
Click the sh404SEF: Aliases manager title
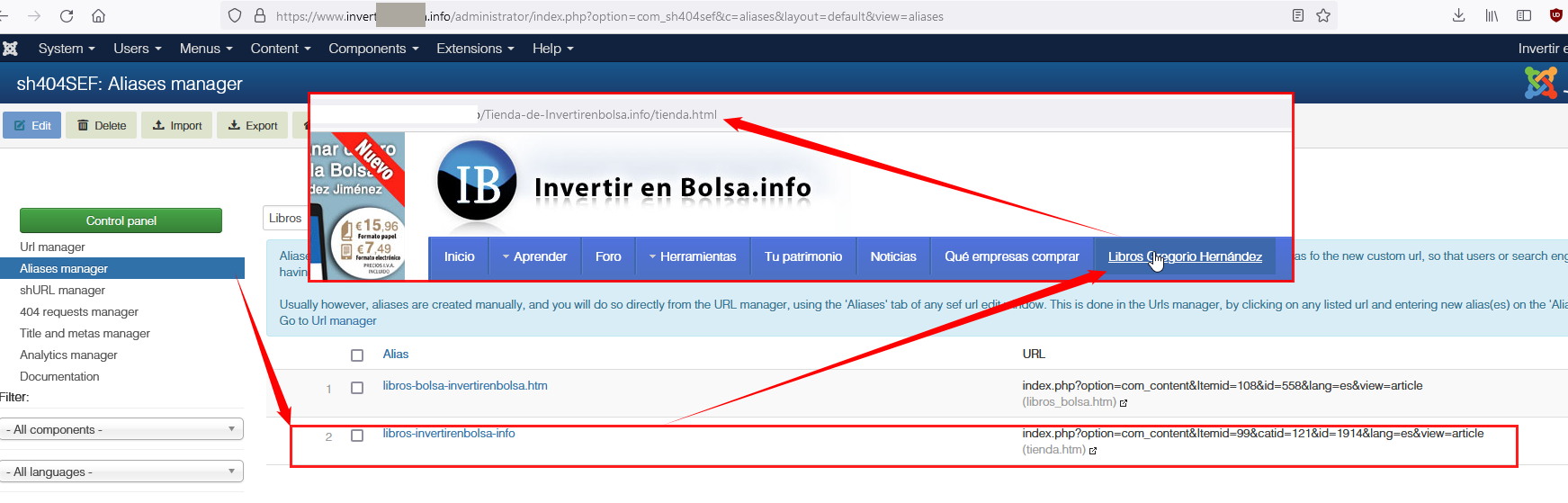[130, 84]
